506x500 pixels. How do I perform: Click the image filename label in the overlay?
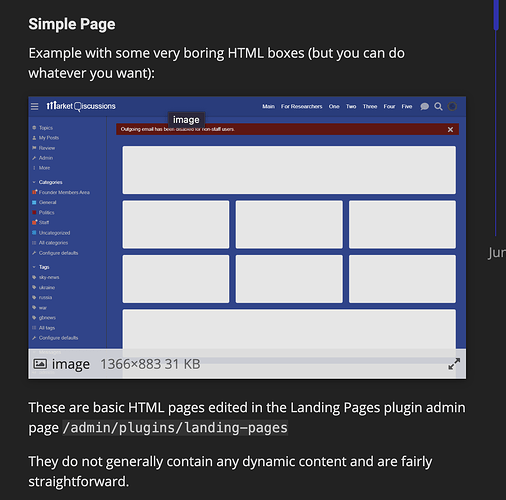coord(71,364)
